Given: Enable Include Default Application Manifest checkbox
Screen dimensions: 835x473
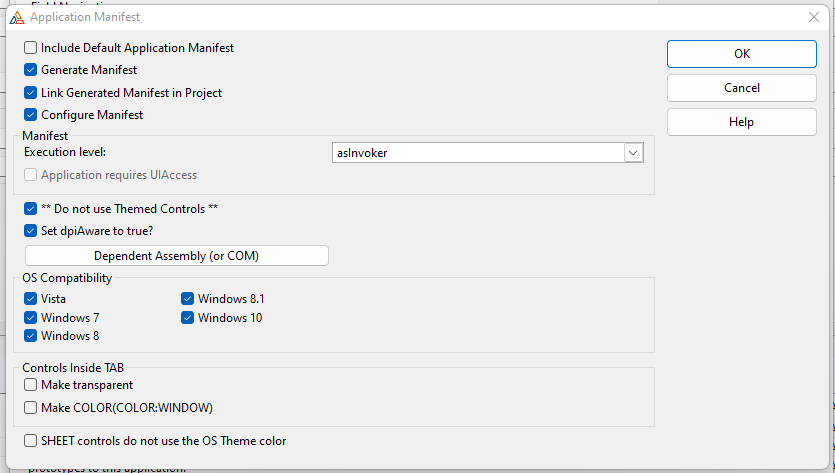Looking at the screenshot, I should click(x=31, y=48).
